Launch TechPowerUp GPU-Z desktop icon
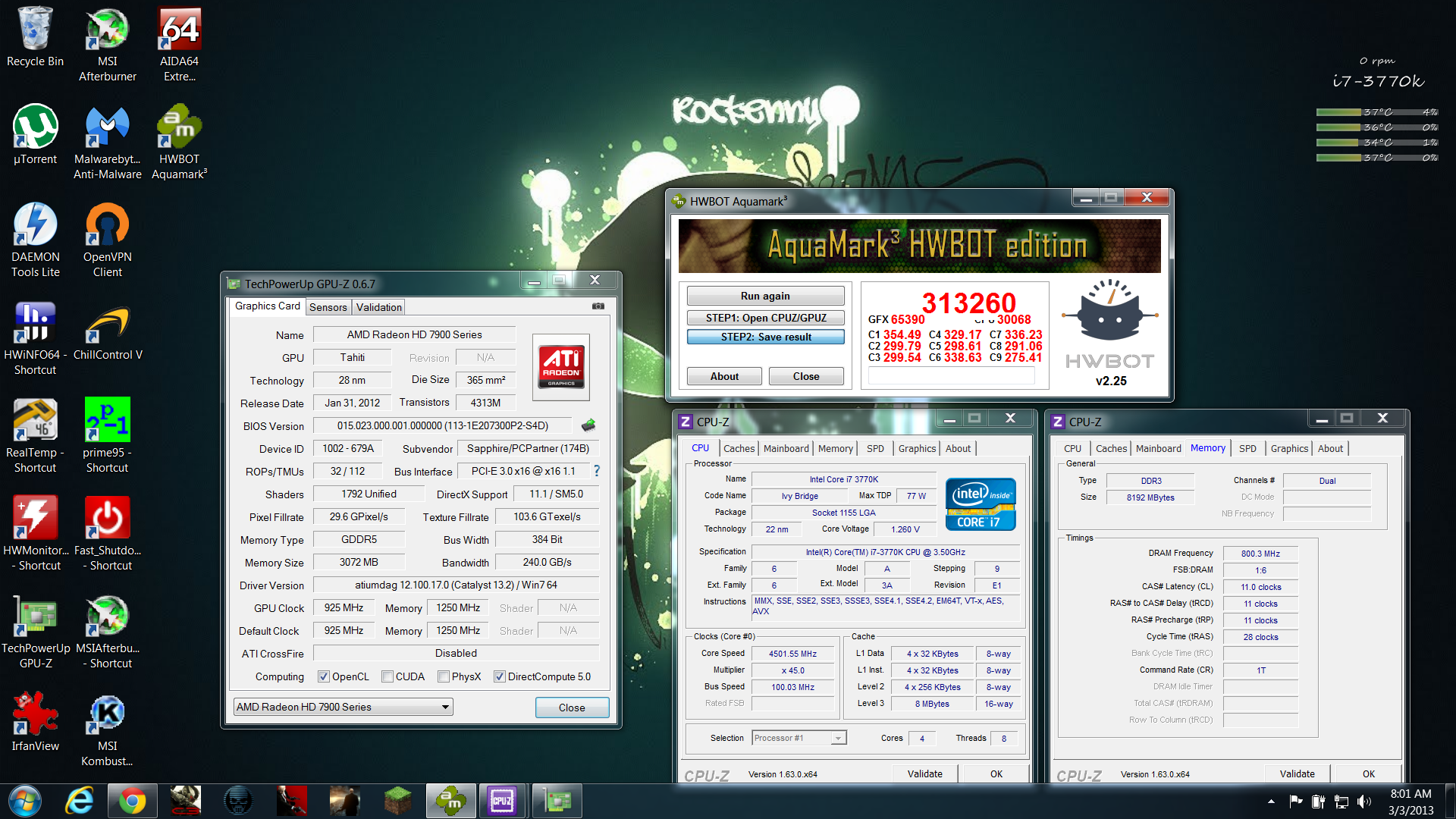This screenshot has width=1456, height=819. (35, 632)
